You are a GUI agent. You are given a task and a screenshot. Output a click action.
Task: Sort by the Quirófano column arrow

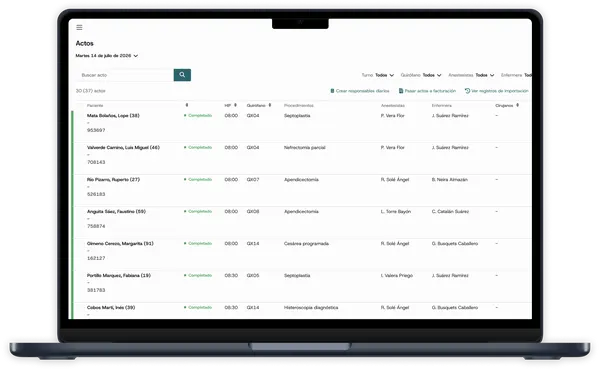point(270,105)
